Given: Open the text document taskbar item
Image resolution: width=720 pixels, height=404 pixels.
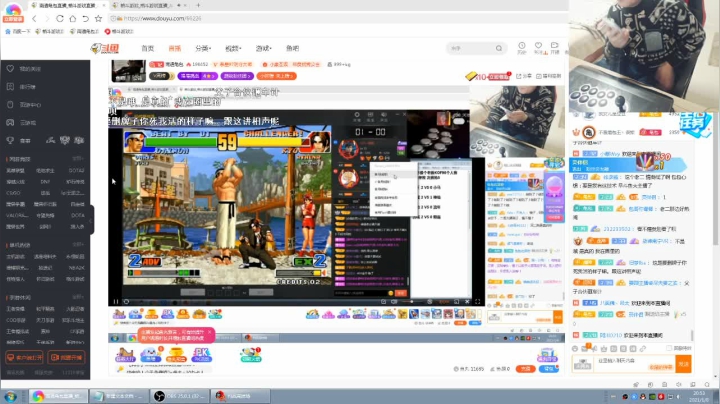Looking at the screenshot, I should [118, 396].
